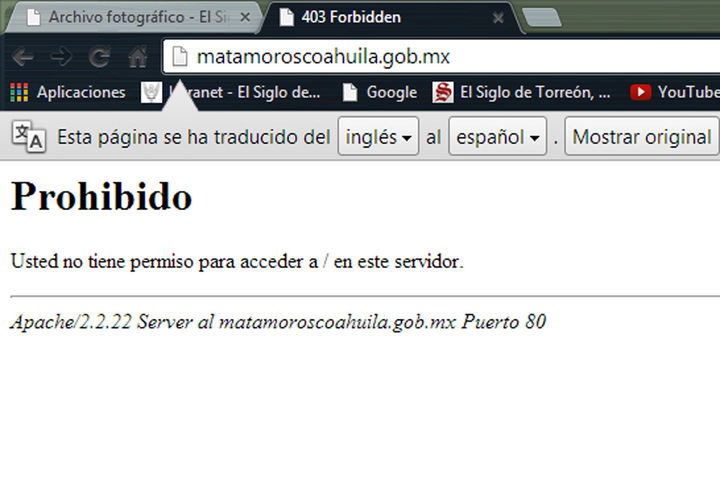Screen dimensions: 720x484
Task: Open the Google bookmark
Action: (379, 93)
